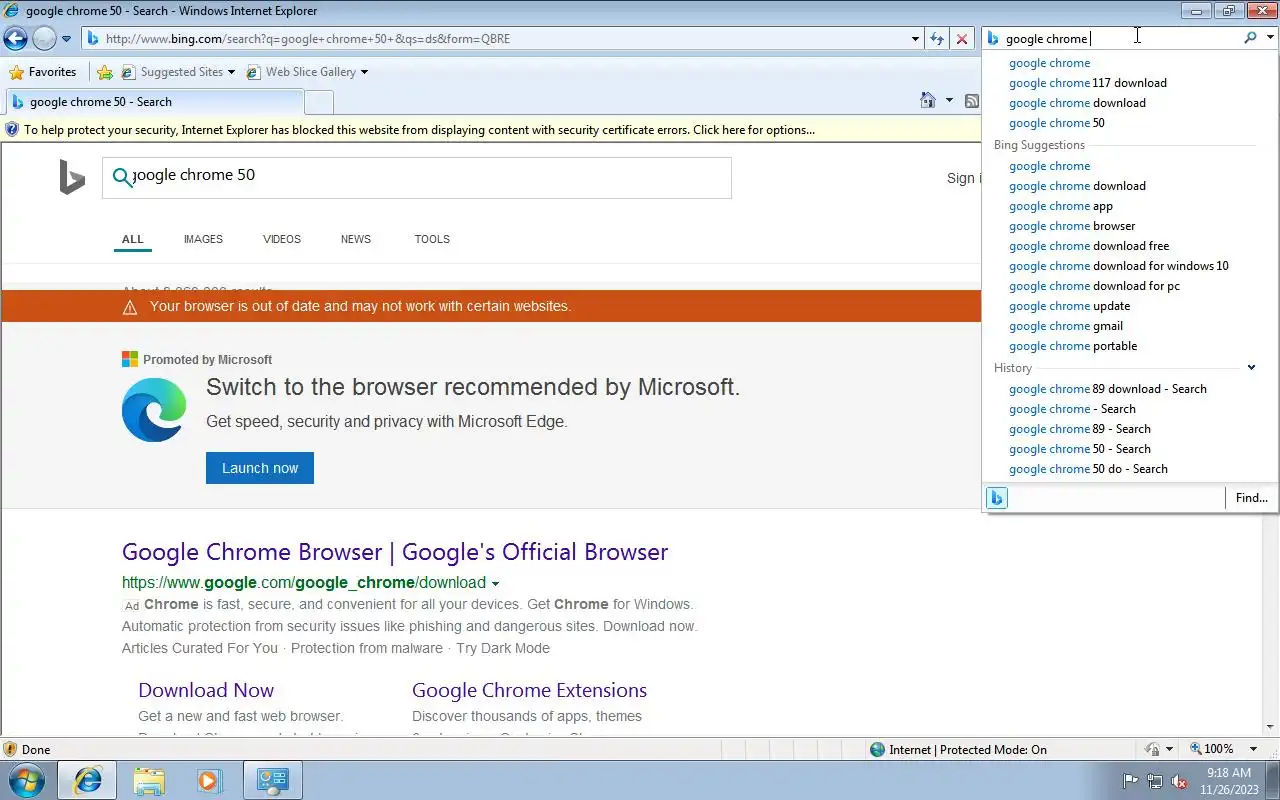
Task: Select 'google chrome download for windows 10'
Action: pos(1119,266)
